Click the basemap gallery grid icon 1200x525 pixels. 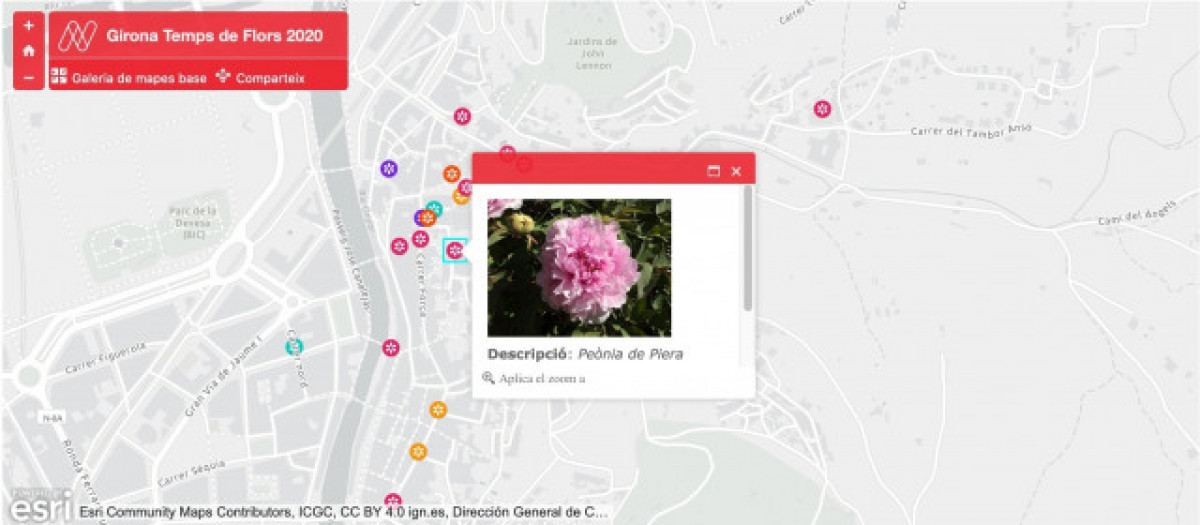pos(59,76)
